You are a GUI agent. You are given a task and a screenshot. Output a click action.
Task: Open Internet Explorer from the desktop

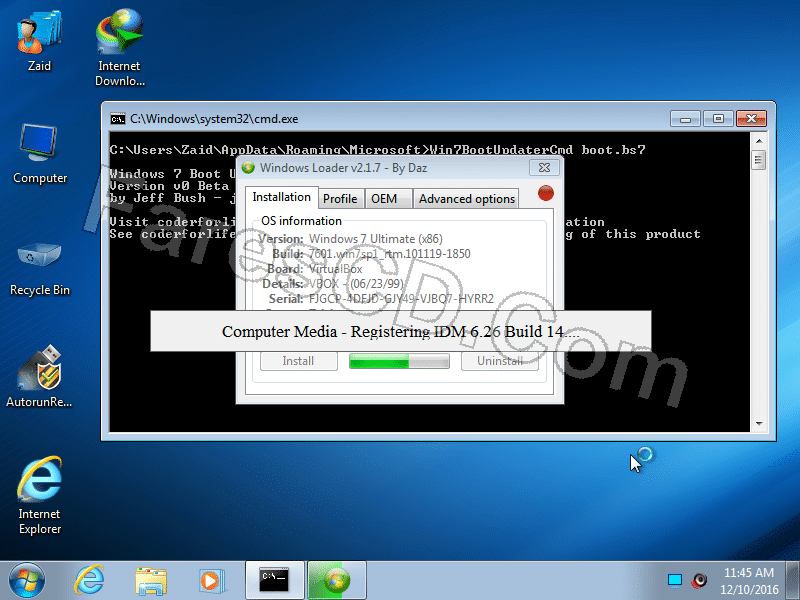point(40,495)
